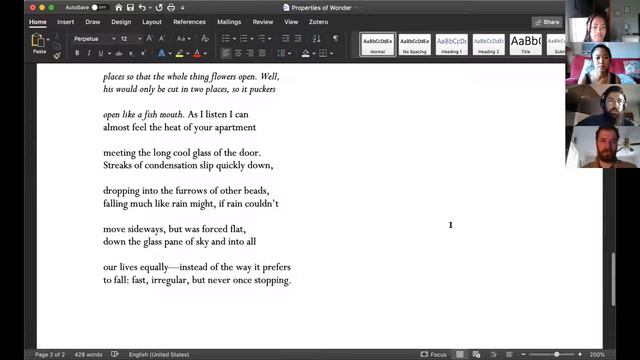Toggle AutoSave switch
The image size is (640, 360).
click(99, 7)
